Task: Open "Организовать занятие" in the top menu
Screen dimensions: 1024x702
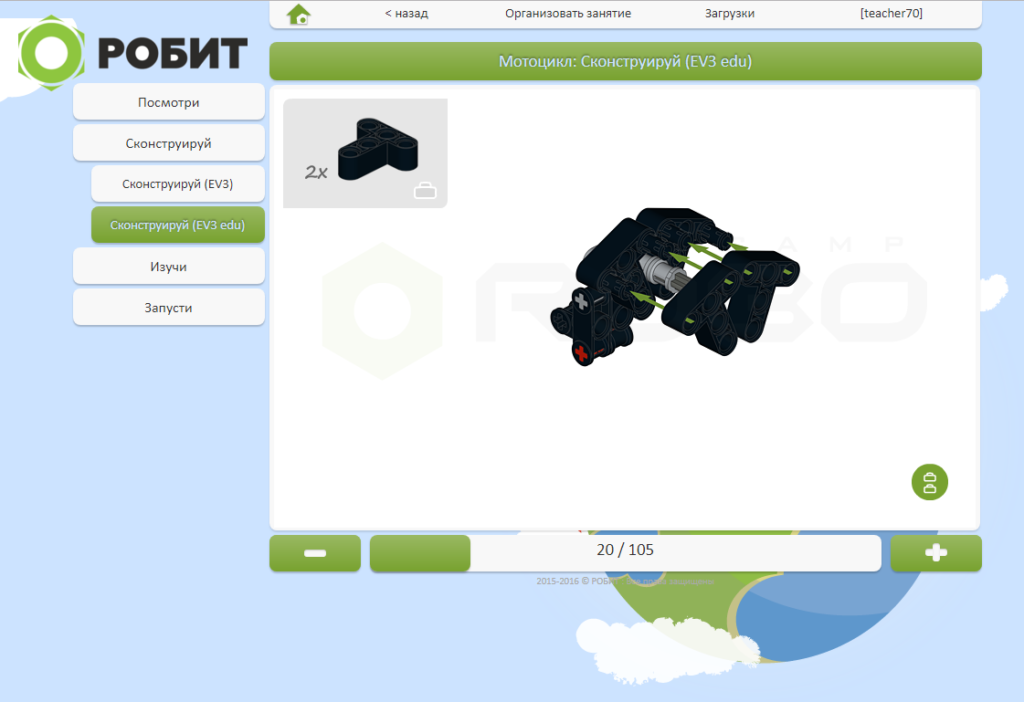Action: coord(568,14)
